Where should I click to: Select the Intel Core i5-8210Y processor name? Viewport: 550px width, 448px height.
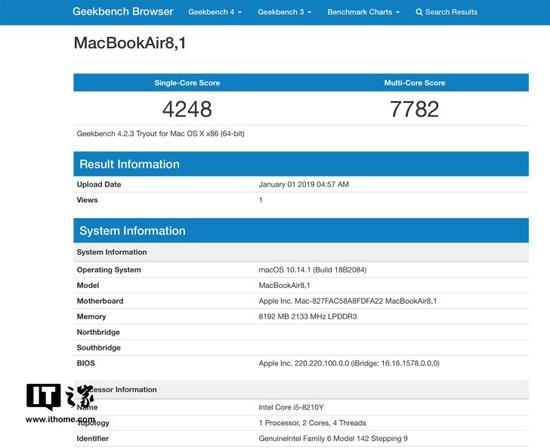point(291,407)
